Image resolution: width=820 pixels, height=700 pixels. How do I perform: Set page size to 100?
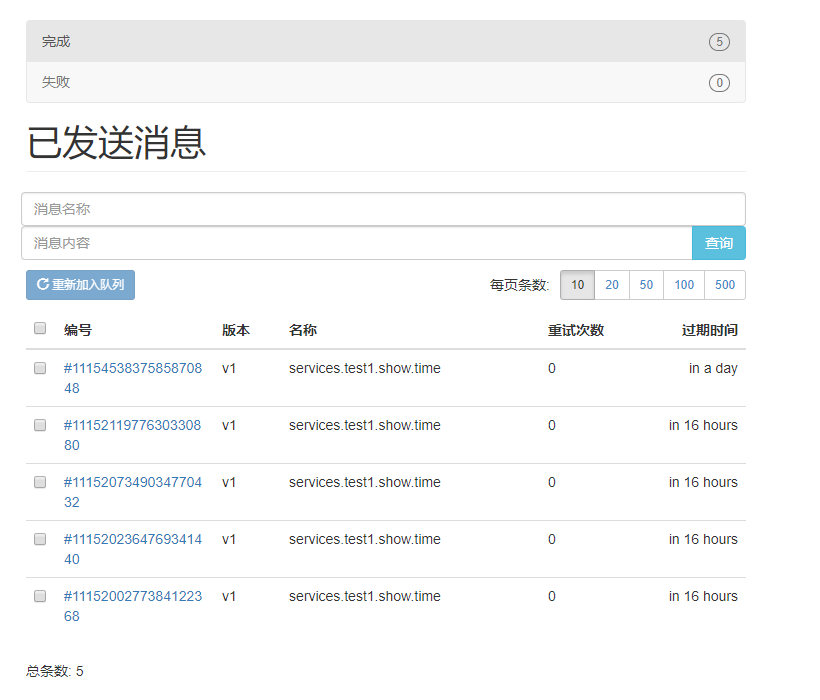coord(684,285)
